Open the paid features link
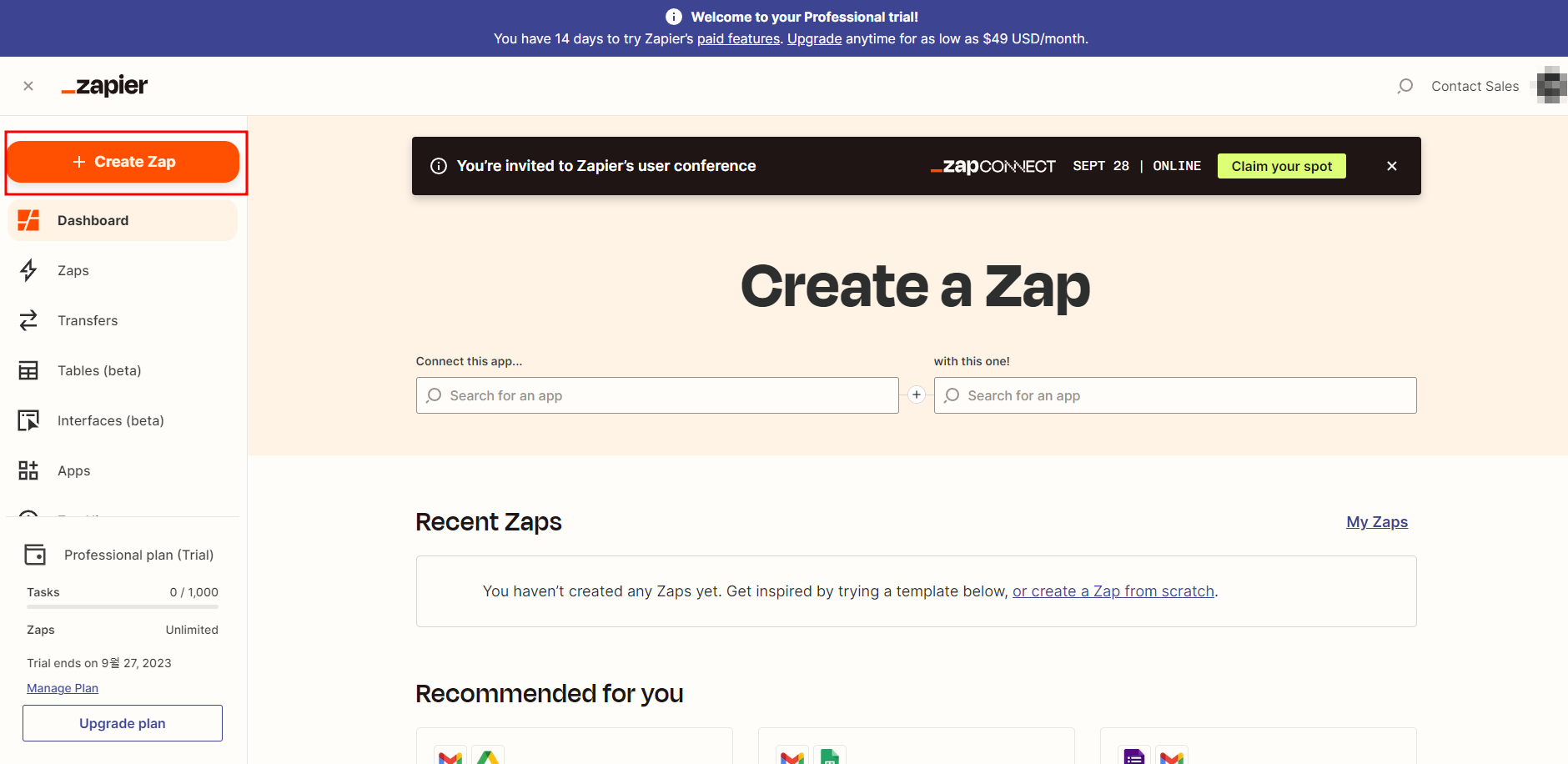Image resolution: width=1568 pixels, height=764 pixels. click(738, 38)
